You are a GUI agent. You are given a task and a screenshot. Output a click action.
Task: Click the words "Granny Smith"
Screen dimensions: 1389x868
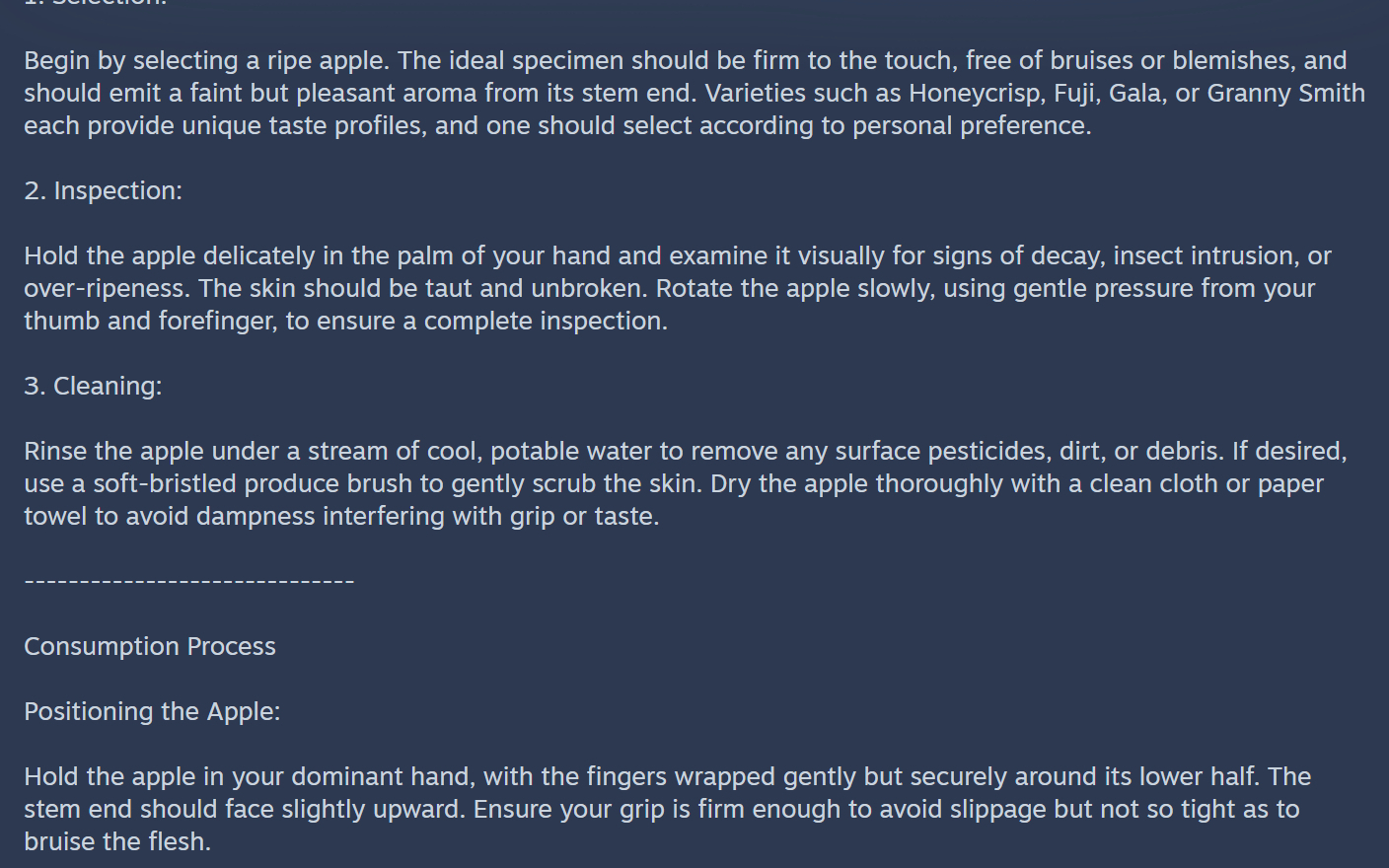pyautogui.click(x=1285, y=93)
